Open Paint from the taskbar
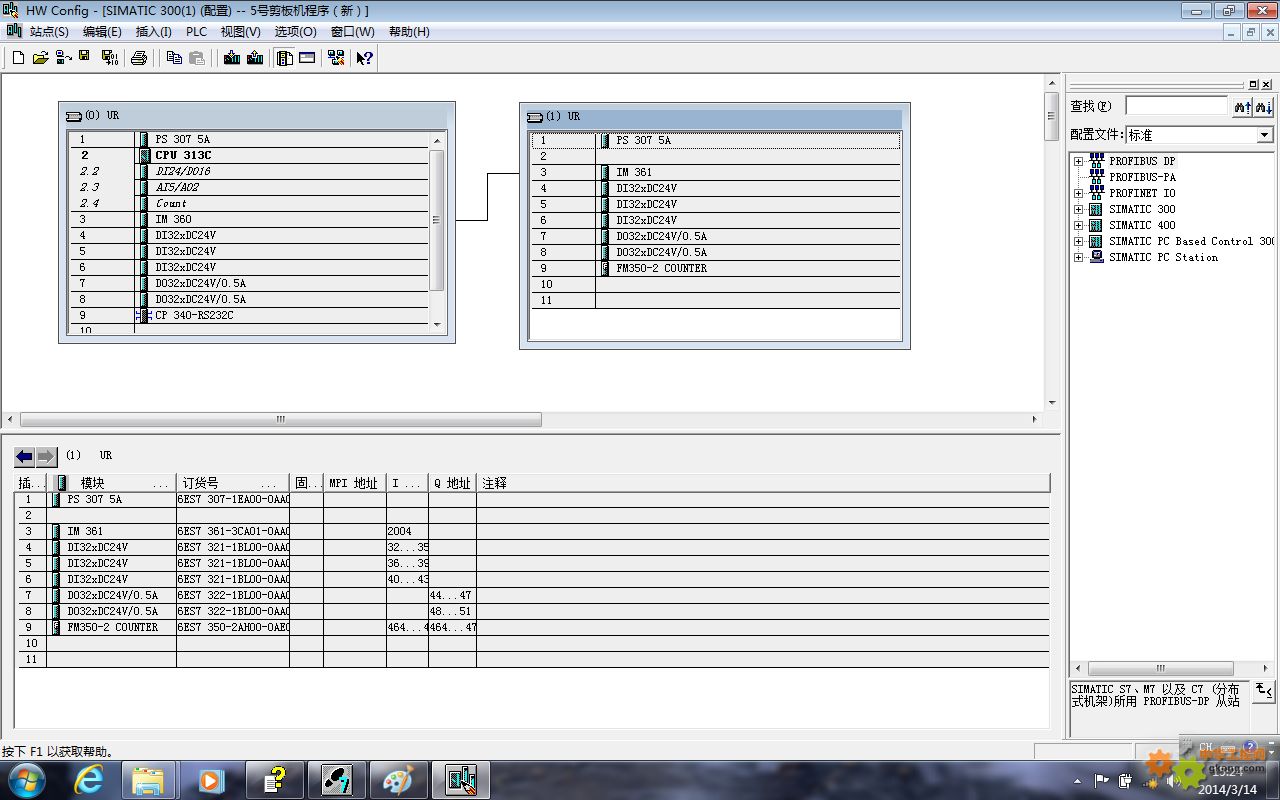Viewport: 1280px width, 800px height. tap(398, 779)
